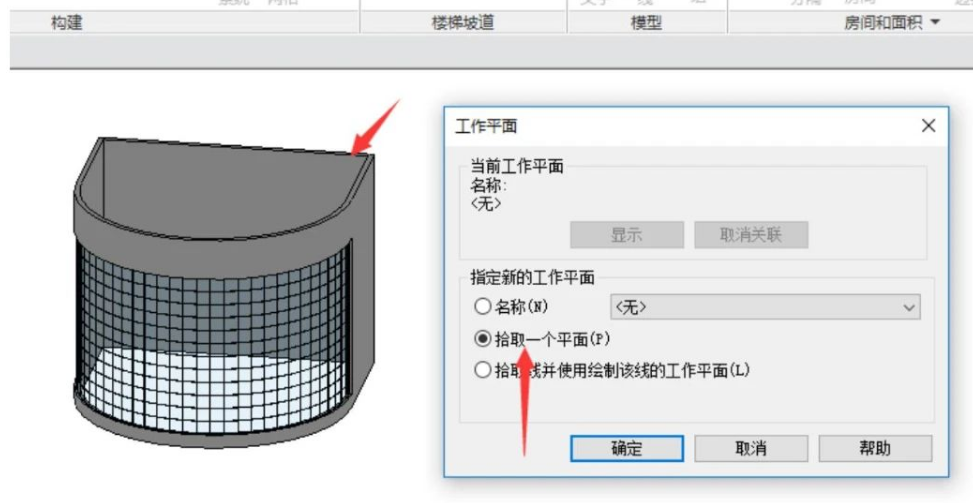Select the 拾取一个平面(P) radio option
Image resolution: width=973 pixels, height=503 pixels.
click(483, 339)
